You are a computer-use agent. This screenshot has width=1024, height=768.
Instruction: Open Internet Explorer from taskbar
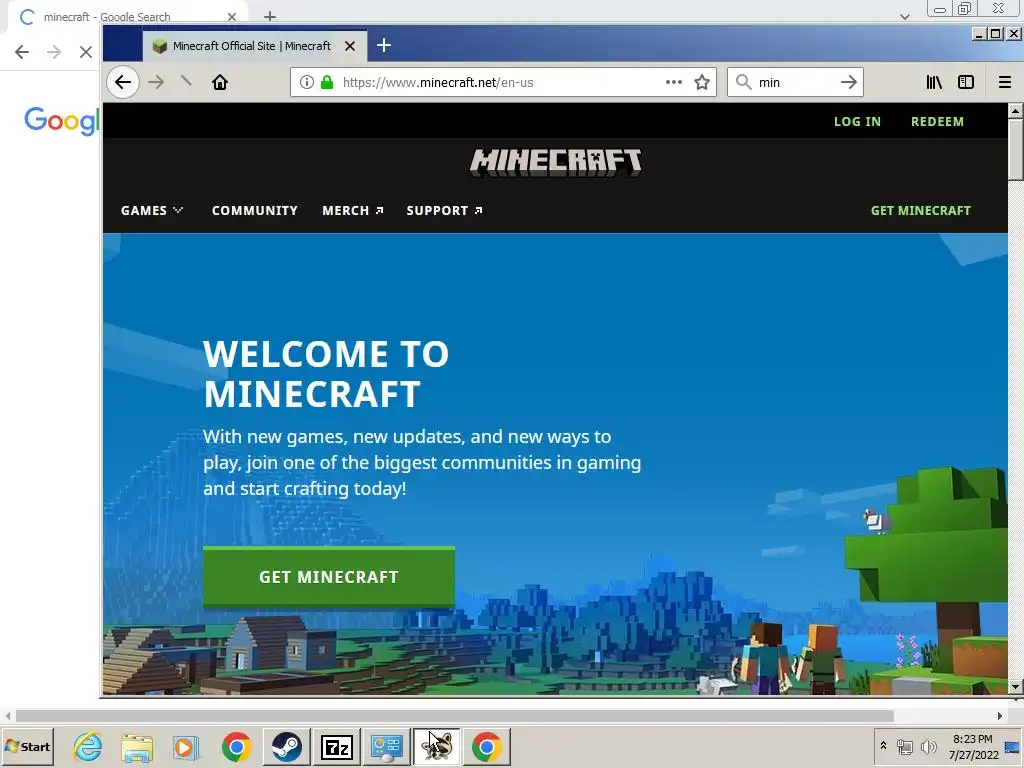[88, 746]
